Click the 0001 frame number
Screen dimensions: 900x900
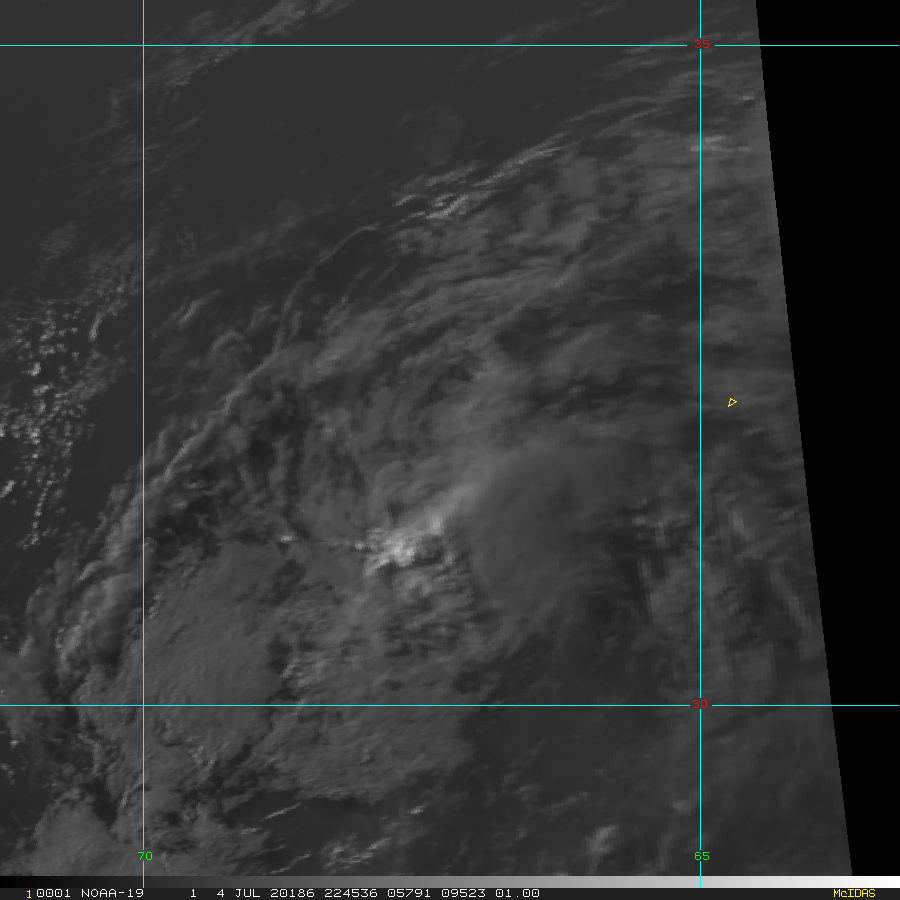(53, 893)
